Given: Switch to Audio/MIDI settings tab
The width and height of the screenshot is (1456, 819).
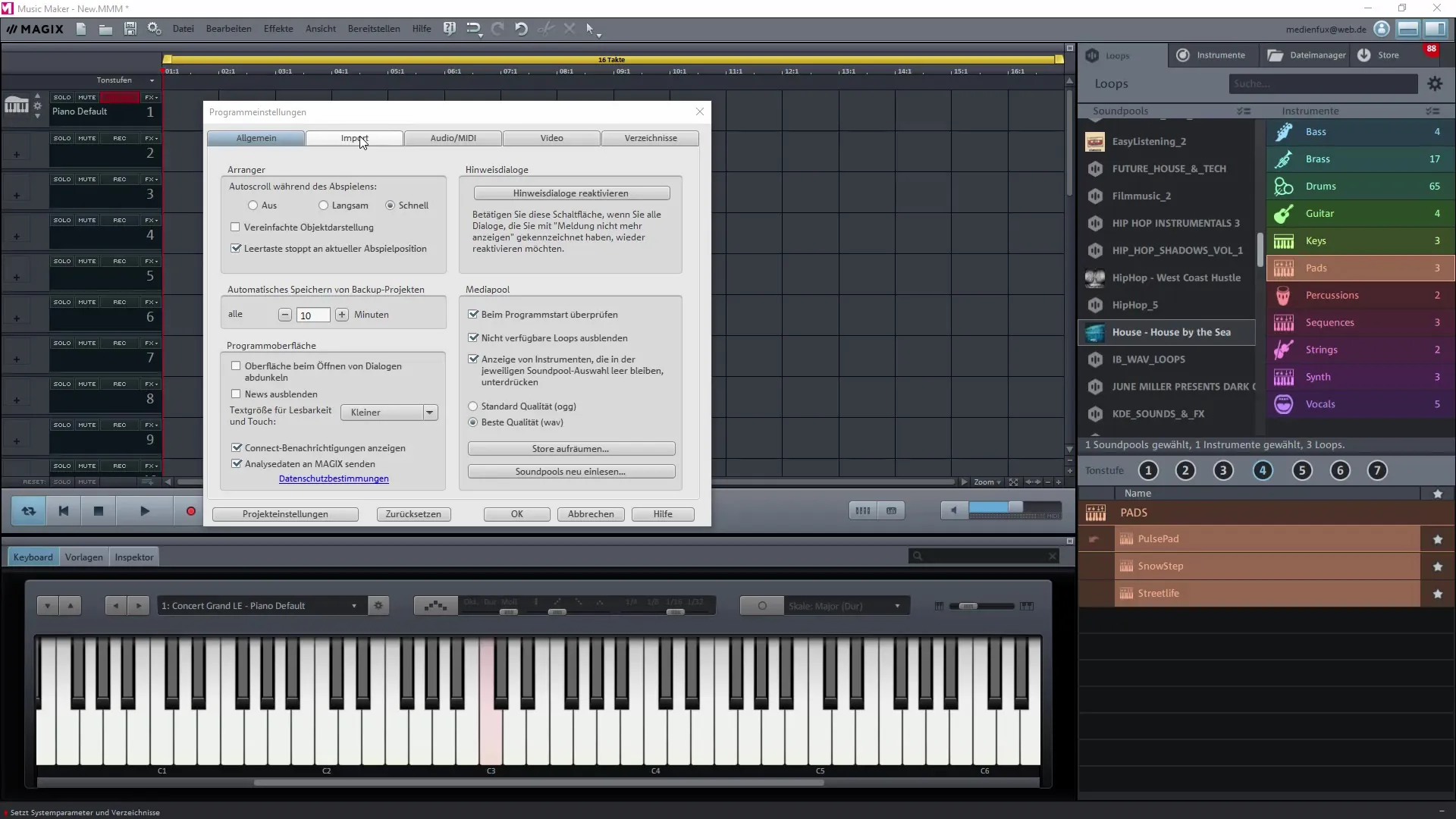Looking at the screenshot, I should [x=453, y=138].
